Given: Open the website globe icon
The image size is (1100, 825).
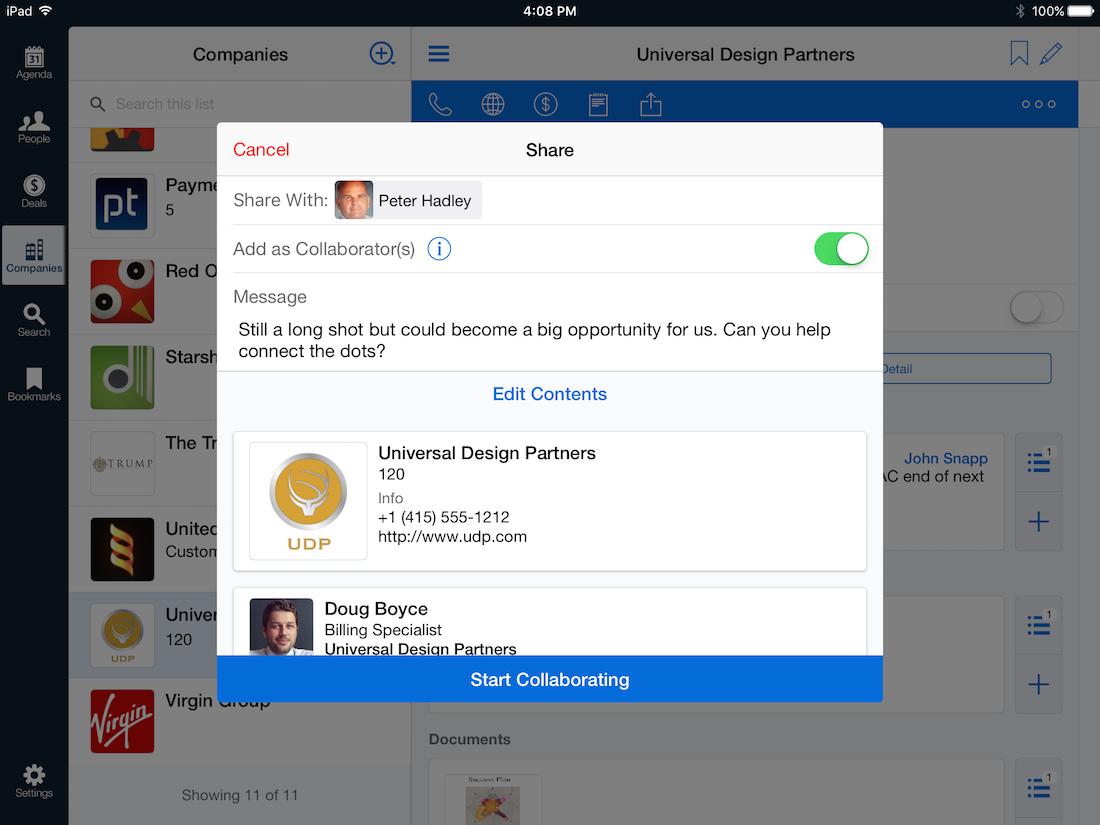Looking at the screenshot, I should [x=492, y=105].
